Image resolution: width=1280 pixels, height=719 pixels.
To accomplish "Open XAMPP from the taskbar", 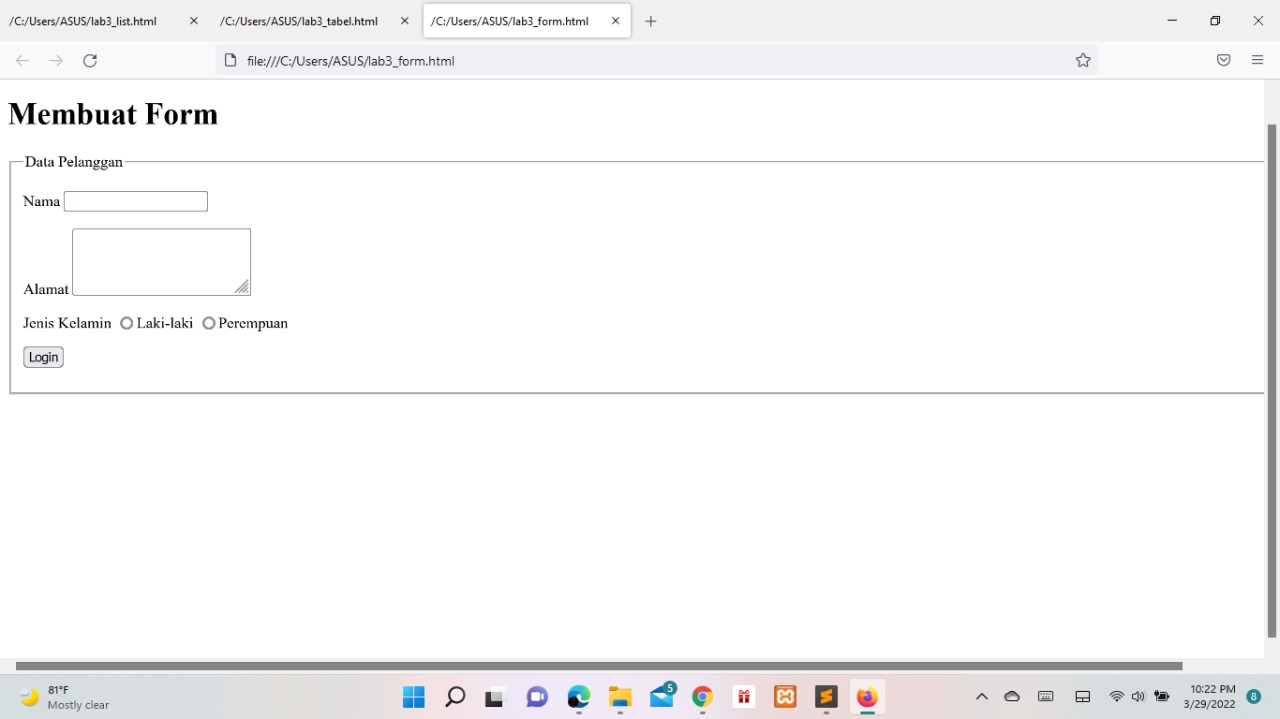I will pyautogui.click(x=785, y=697).
